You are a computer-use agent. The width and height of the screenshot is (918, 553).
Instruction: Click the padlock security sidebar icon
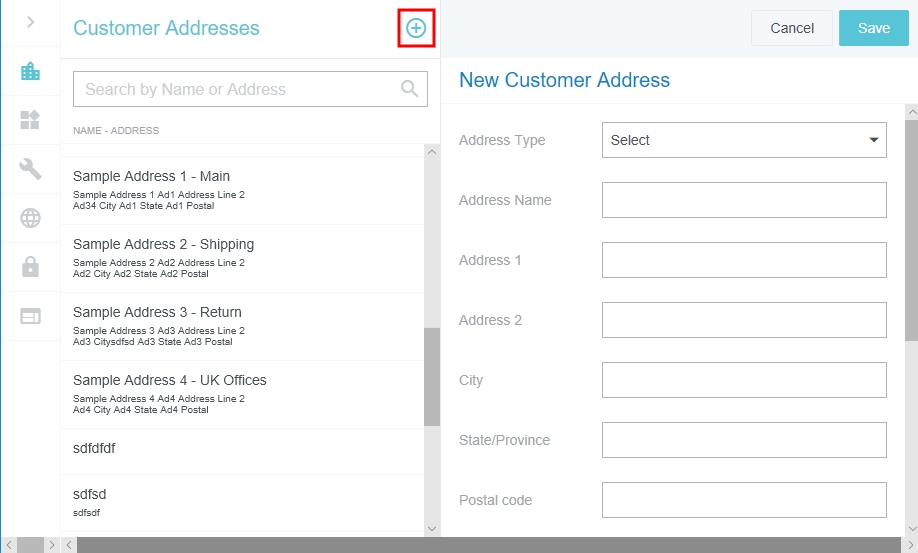30,267
